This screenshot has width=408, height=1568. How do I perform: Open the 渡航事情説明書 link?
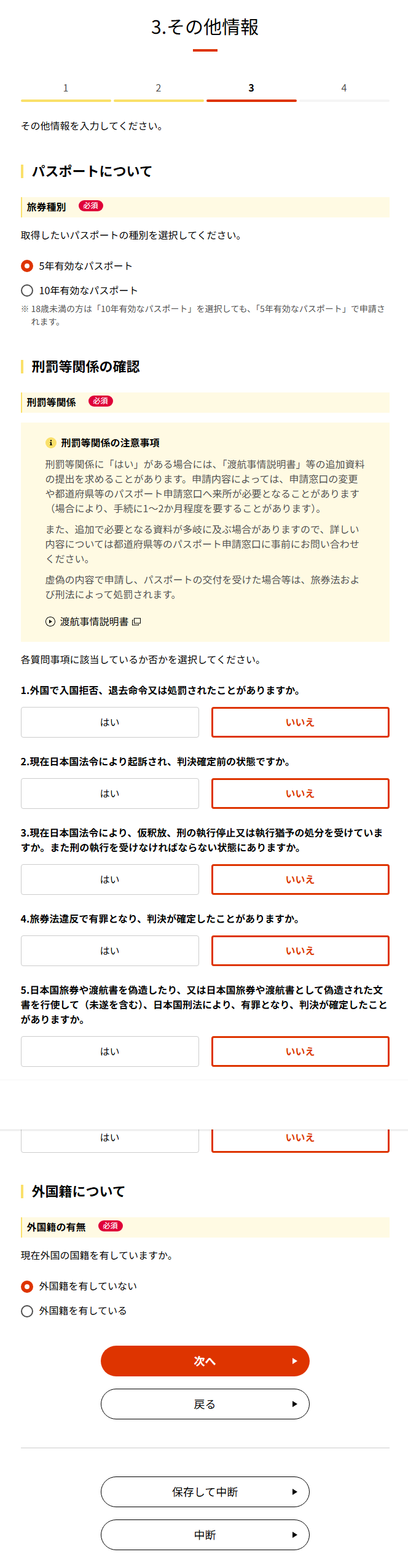(x=94, y=622)
